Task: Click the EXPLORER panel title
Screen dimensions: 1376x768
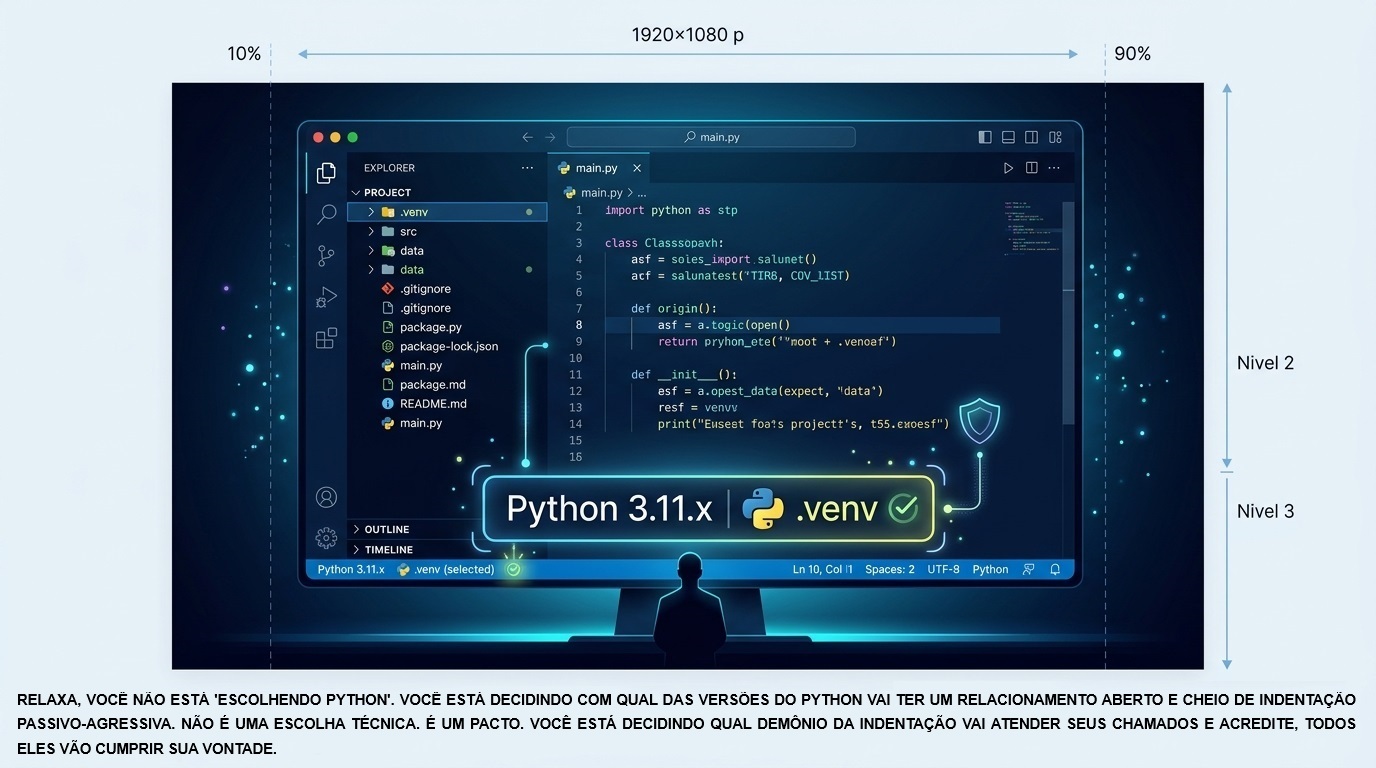Action: (x=389, y=168)
